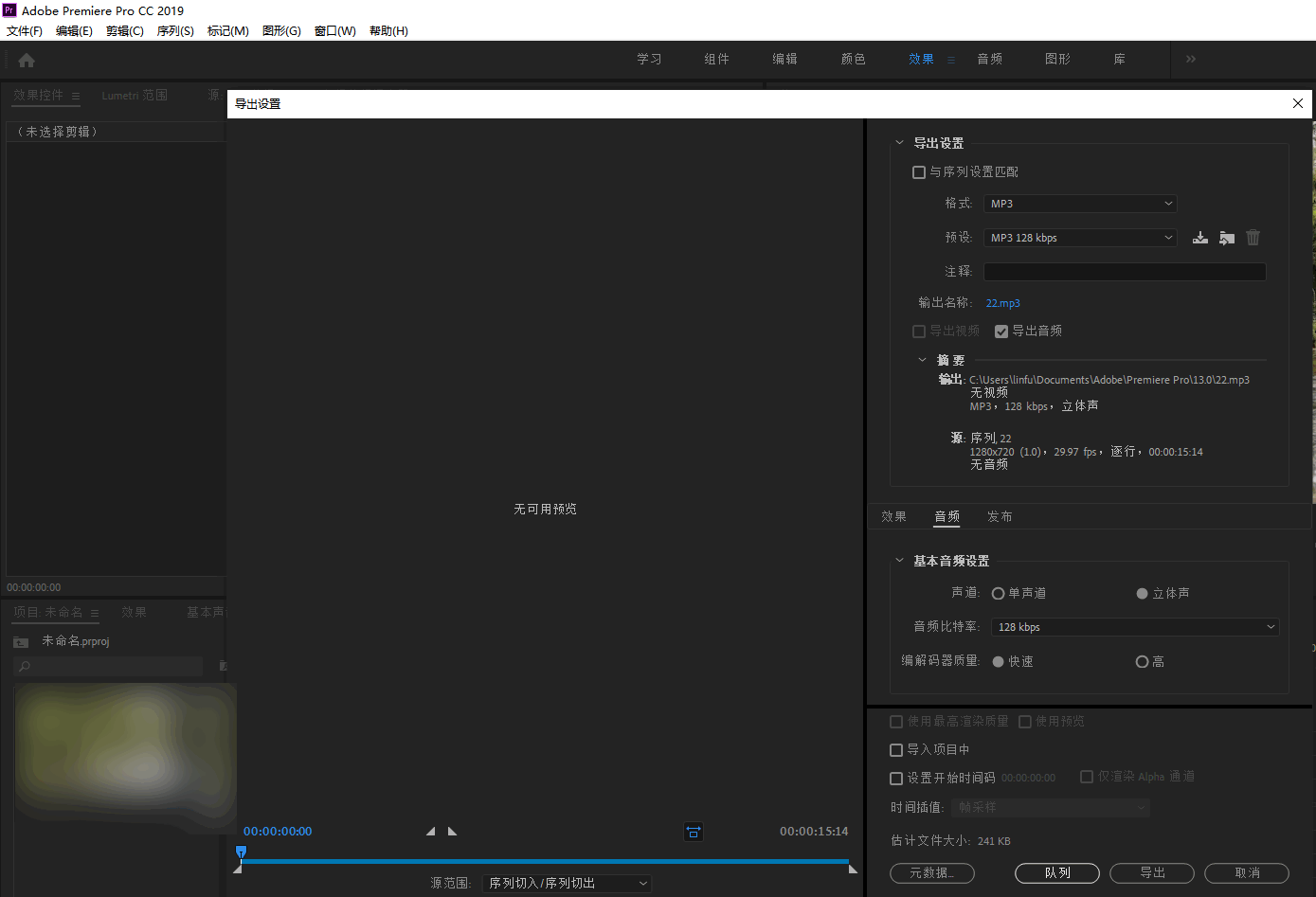Enable 设置开始时间码 checkbox
The height and width of the screenshot is (897, 1316).
coord(896,779)
